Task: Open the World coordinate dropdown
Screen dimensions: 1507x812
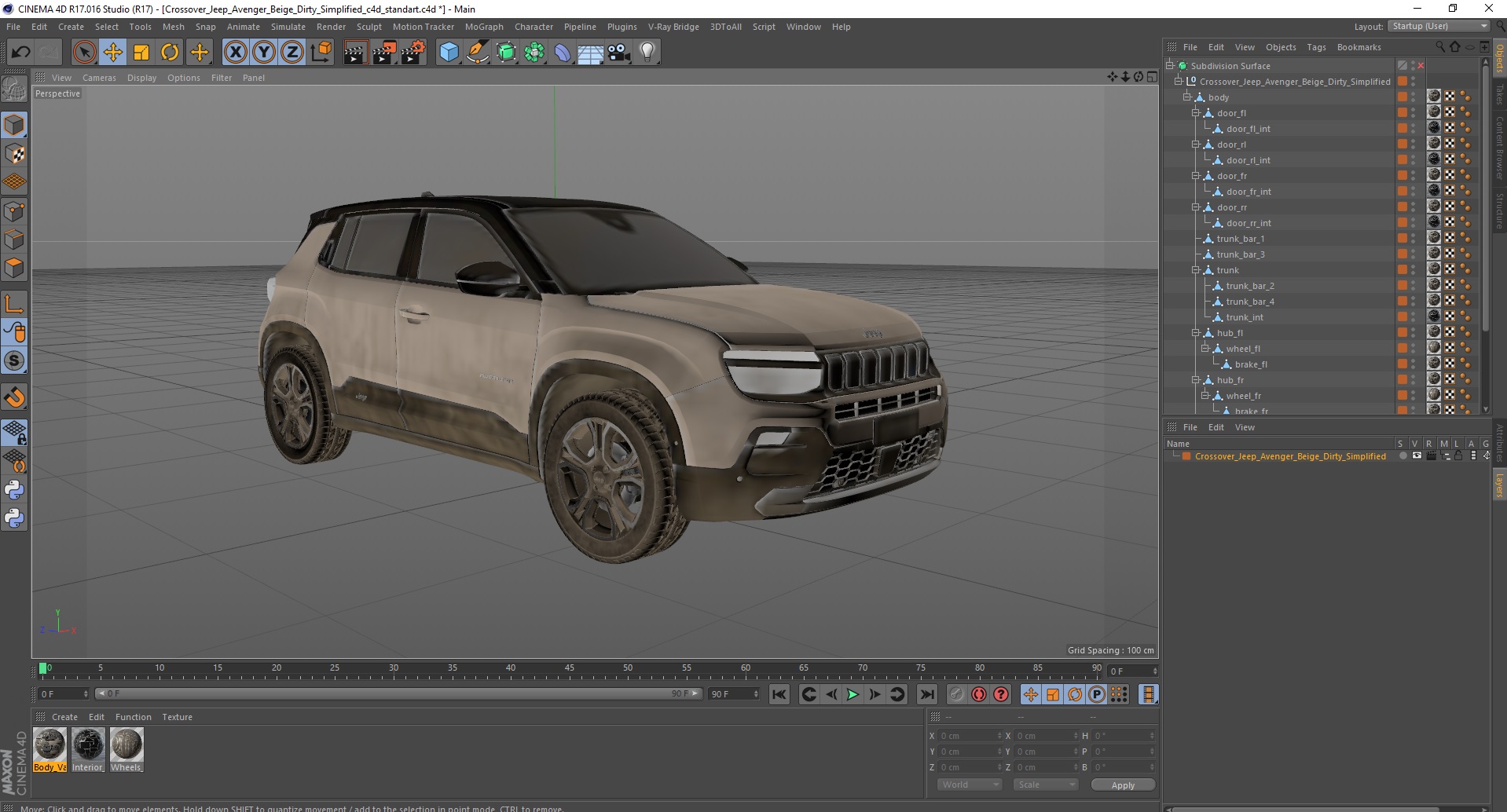Action: point(969,785)
